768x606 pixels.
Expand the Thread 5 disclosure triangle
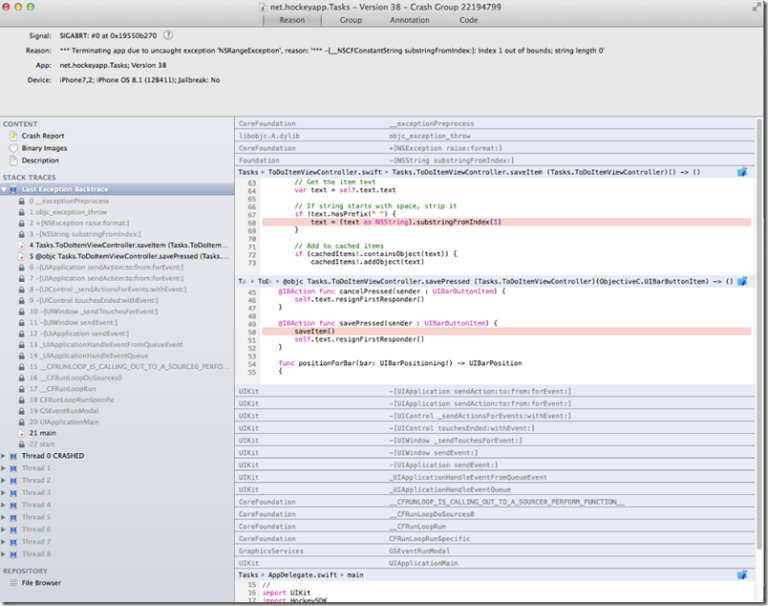(4, 517)
